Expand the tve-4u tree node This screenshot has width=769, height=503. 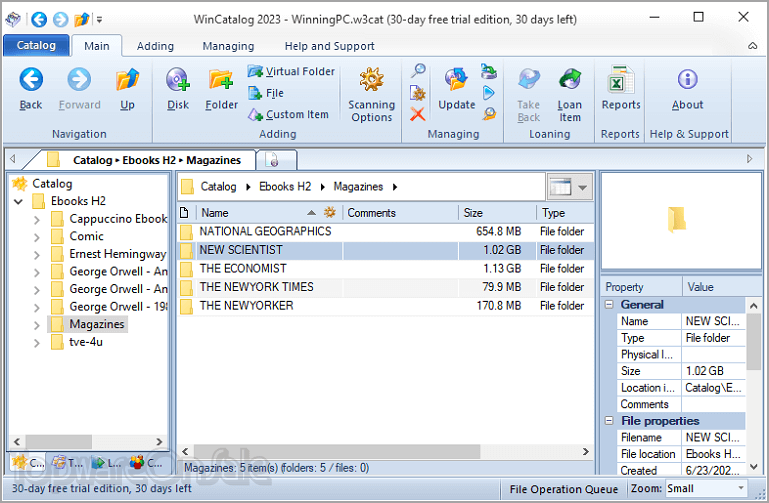tap(37, 343)
